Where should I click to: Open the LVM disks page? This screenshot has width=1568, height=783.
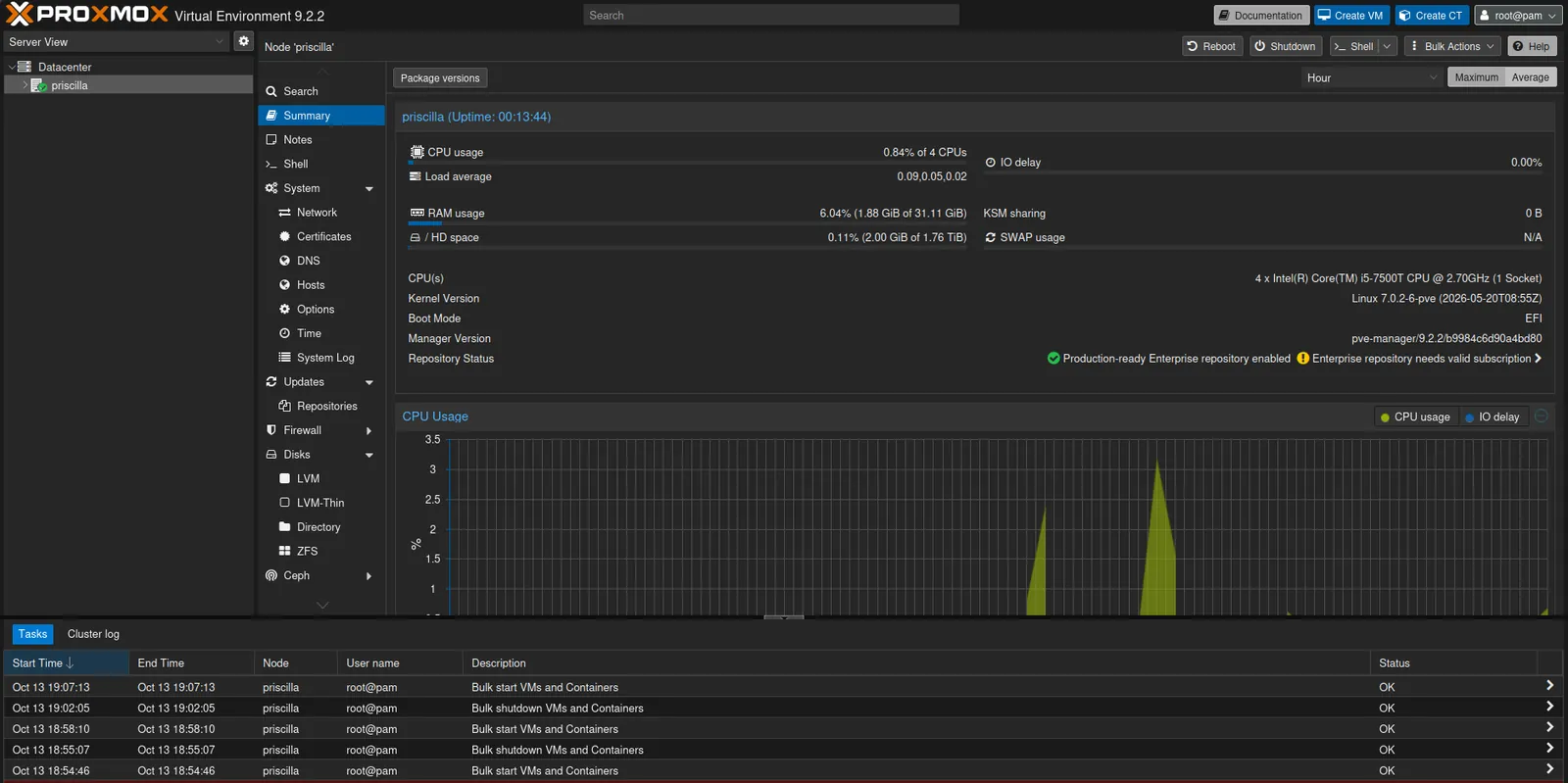[308, 478]
